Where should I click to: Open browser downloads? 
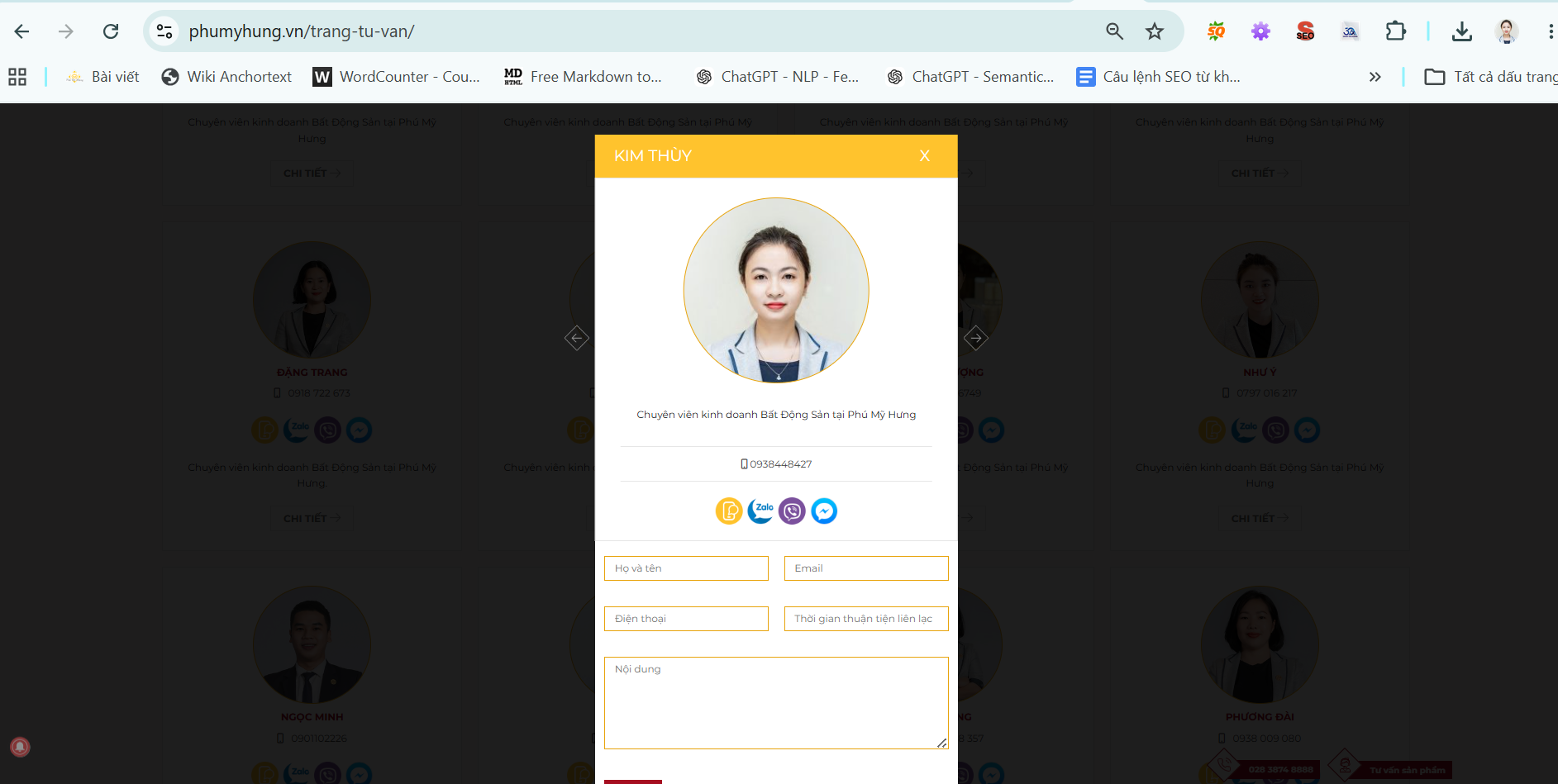pos(1461,31)
